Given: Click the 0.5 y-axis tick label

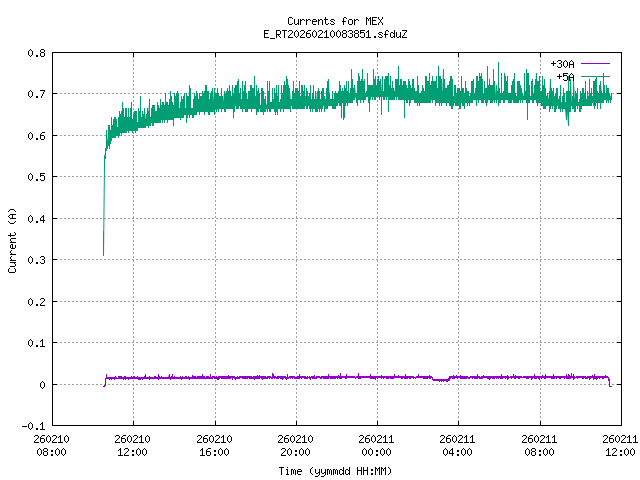Looking at the screenshot, I should [35, 177].
